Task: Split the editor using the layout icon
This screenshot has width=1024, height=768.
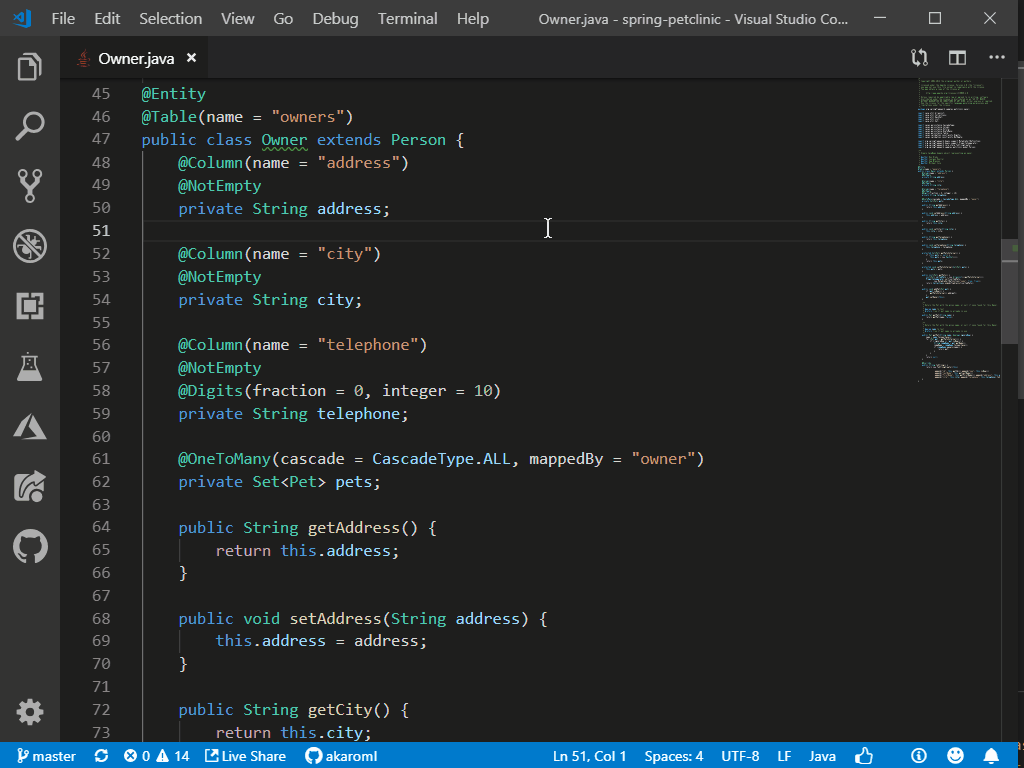Action: pos(956,57)
